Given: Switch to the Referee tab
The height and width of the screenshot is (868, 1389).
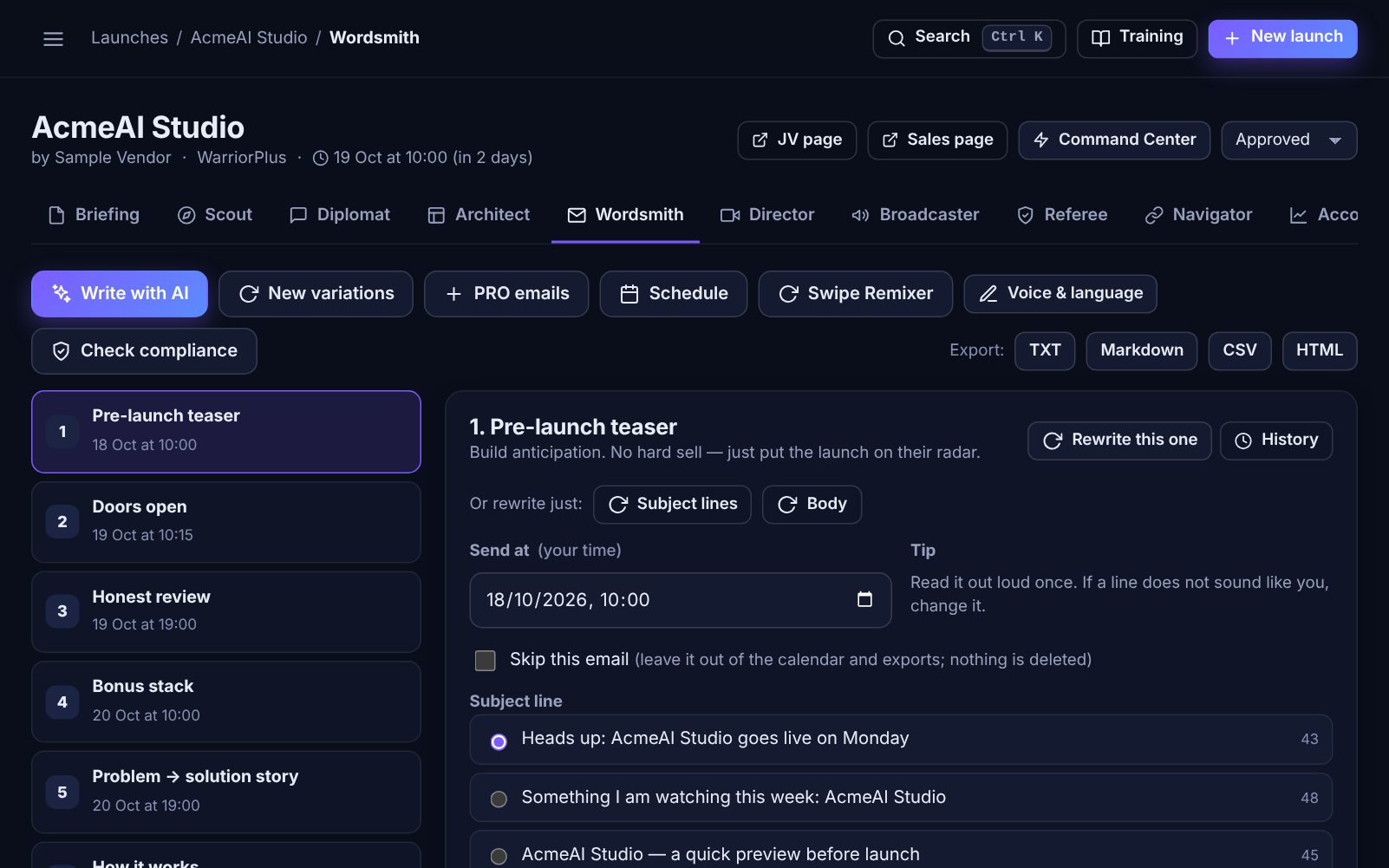Looking at the screenshot, I should pyautogui.click(x=1062, y=215).
